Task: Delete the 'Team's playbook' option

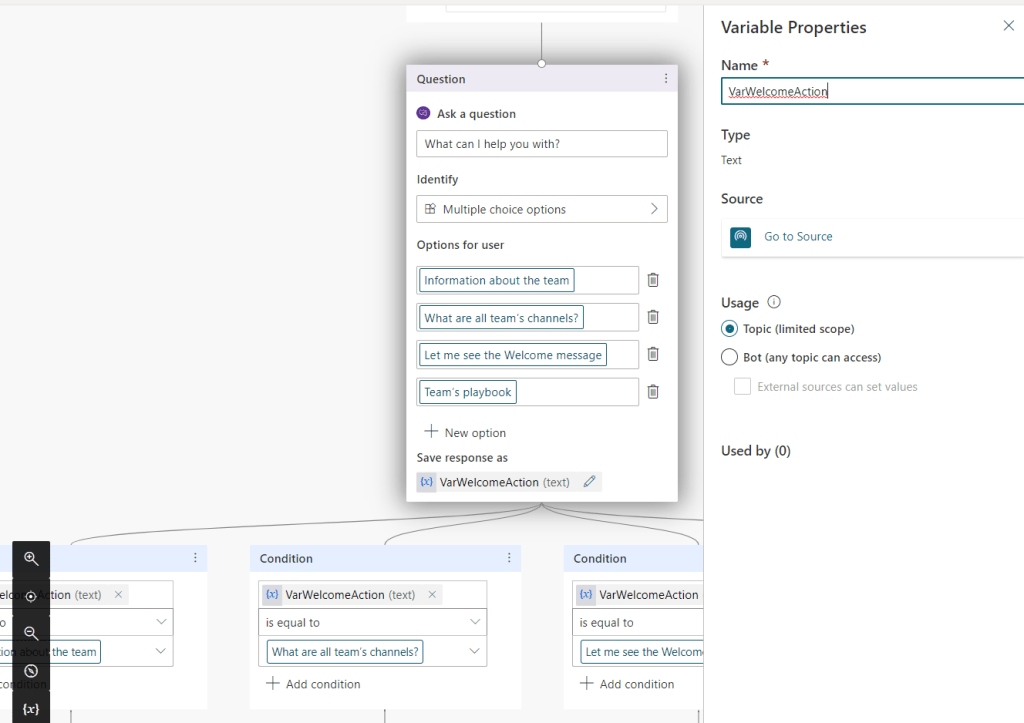Action: 653,392
